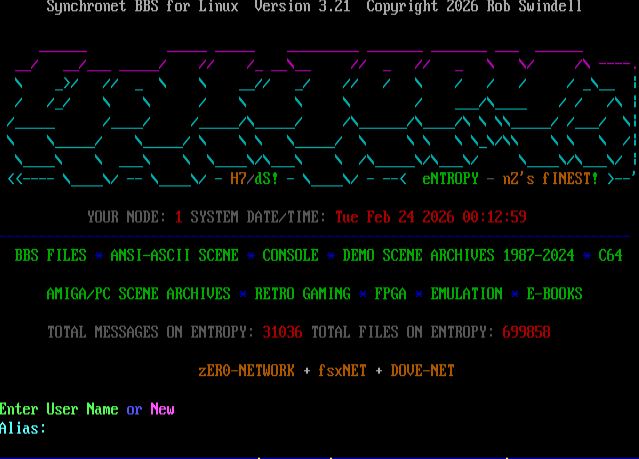Click the C64 category label
Viewport: 639px width, 459px height.
click(610, 255)
